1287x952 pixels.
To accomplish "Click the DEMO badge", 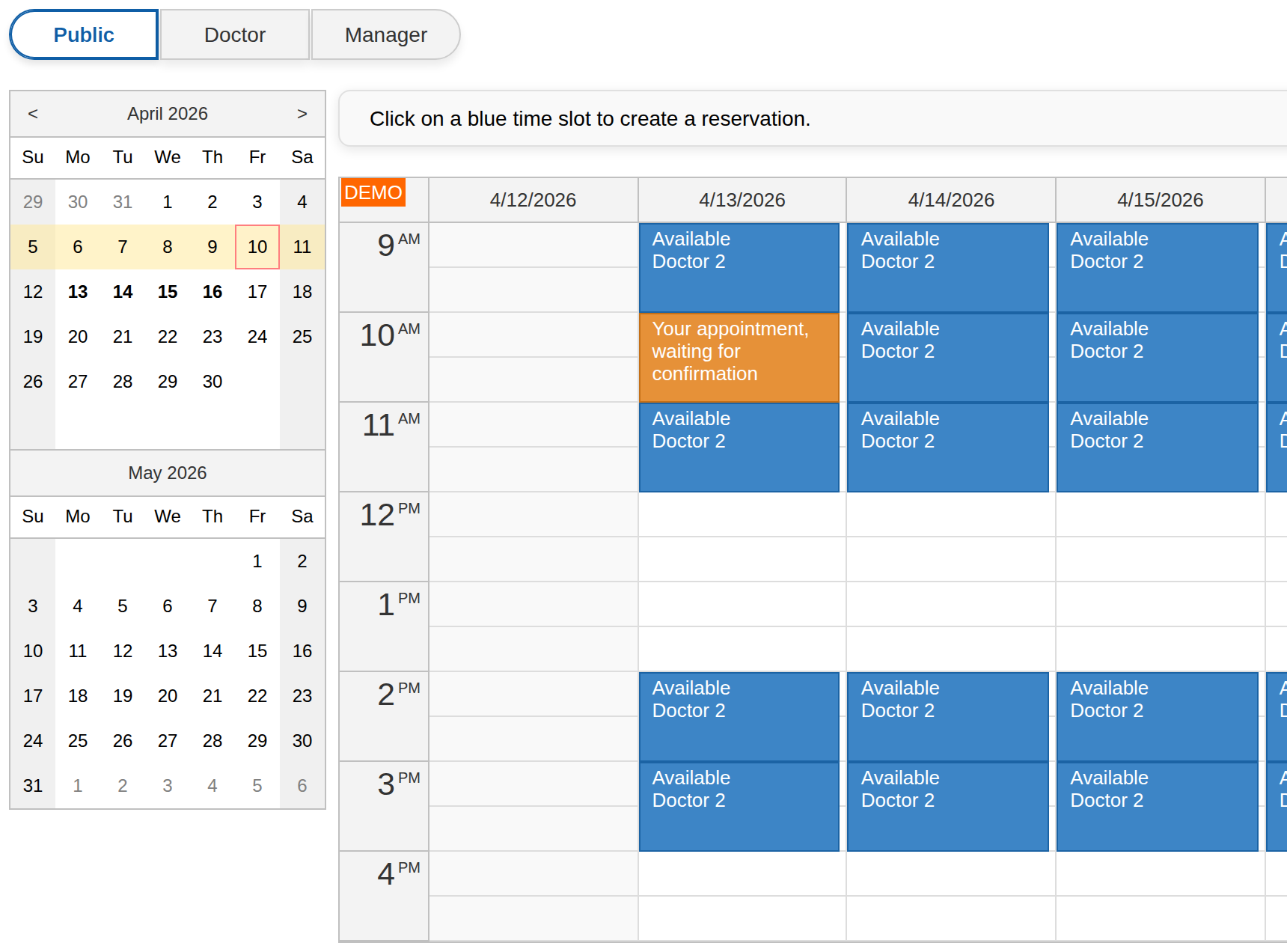I will pos(373,192).
